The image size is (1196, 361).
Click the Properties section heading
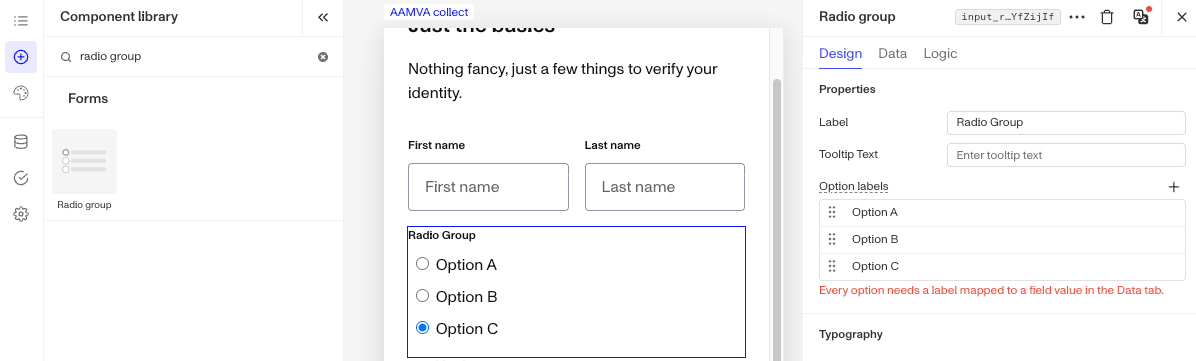point(847,89)
